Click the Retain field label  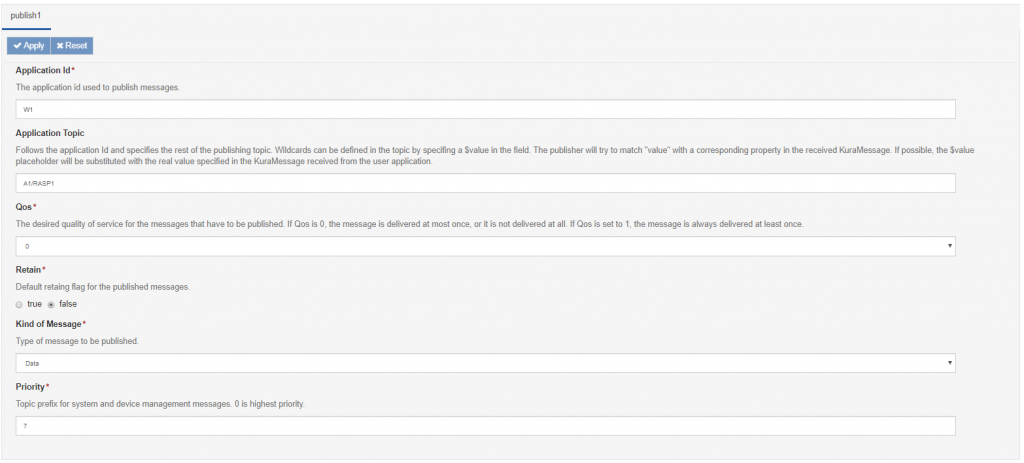coord(28,269)
